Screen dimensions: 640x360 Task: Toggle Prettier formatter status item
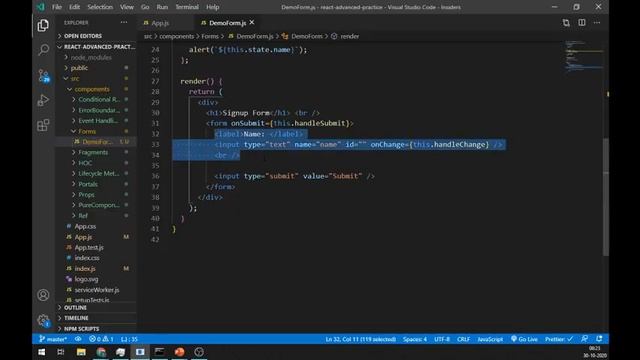559,339
